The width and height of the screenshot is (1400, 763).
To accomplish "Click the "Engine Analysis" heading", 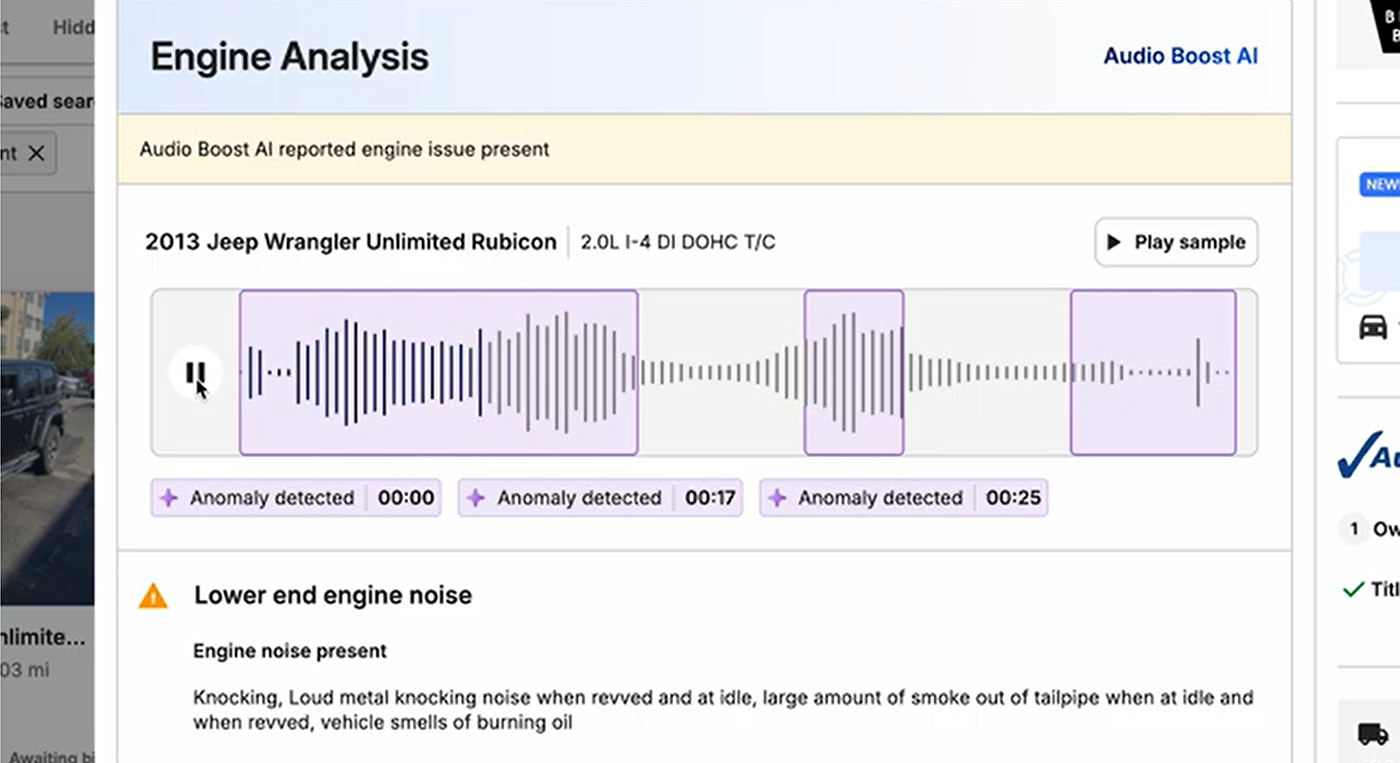I will 289,57.
